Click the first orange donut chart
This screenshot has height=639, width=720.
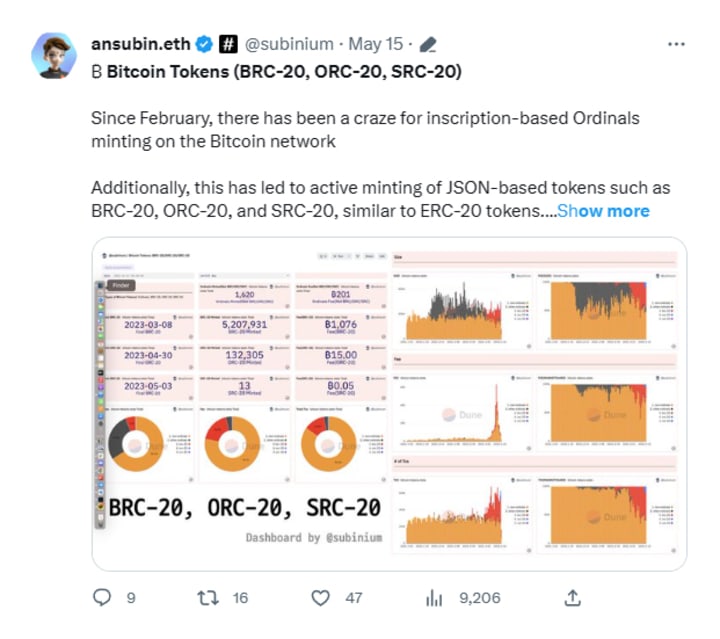135,444
